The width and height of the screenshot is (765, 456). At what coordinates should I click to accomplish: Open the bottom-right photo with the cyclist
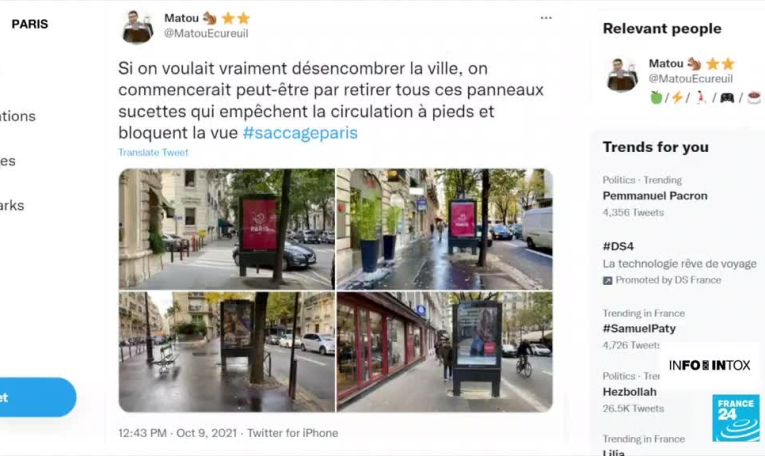click(x=444, y=352)
